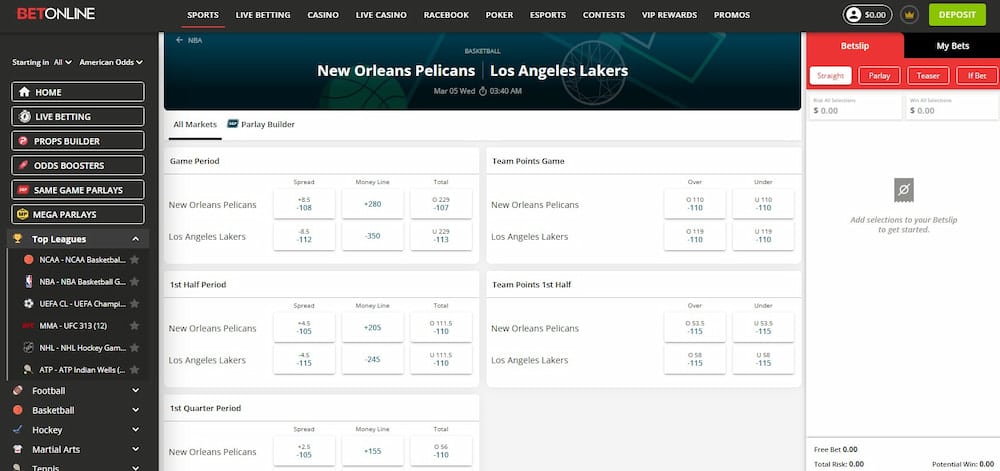Open PROPS BUILDER in sidebar

click(x=78, y=141)
